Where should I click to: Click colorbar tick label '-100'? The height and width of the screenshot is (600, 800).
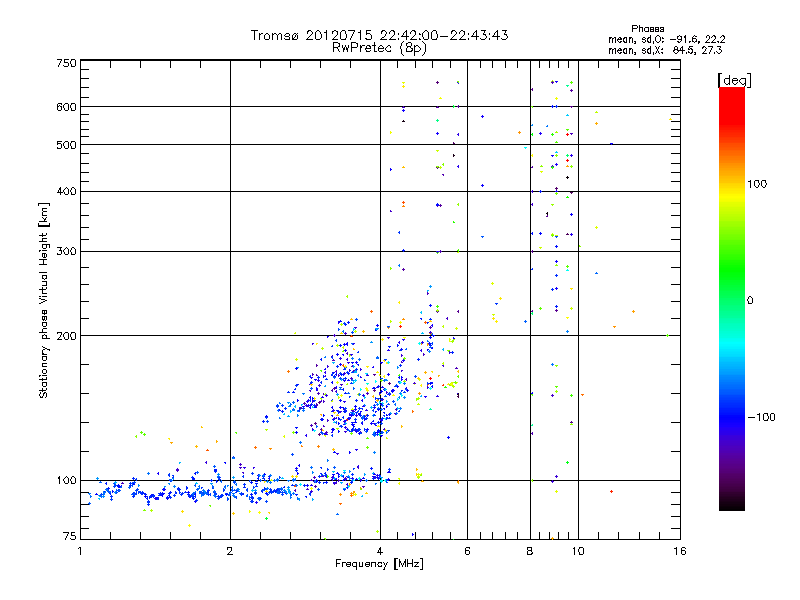coord(761,417)
